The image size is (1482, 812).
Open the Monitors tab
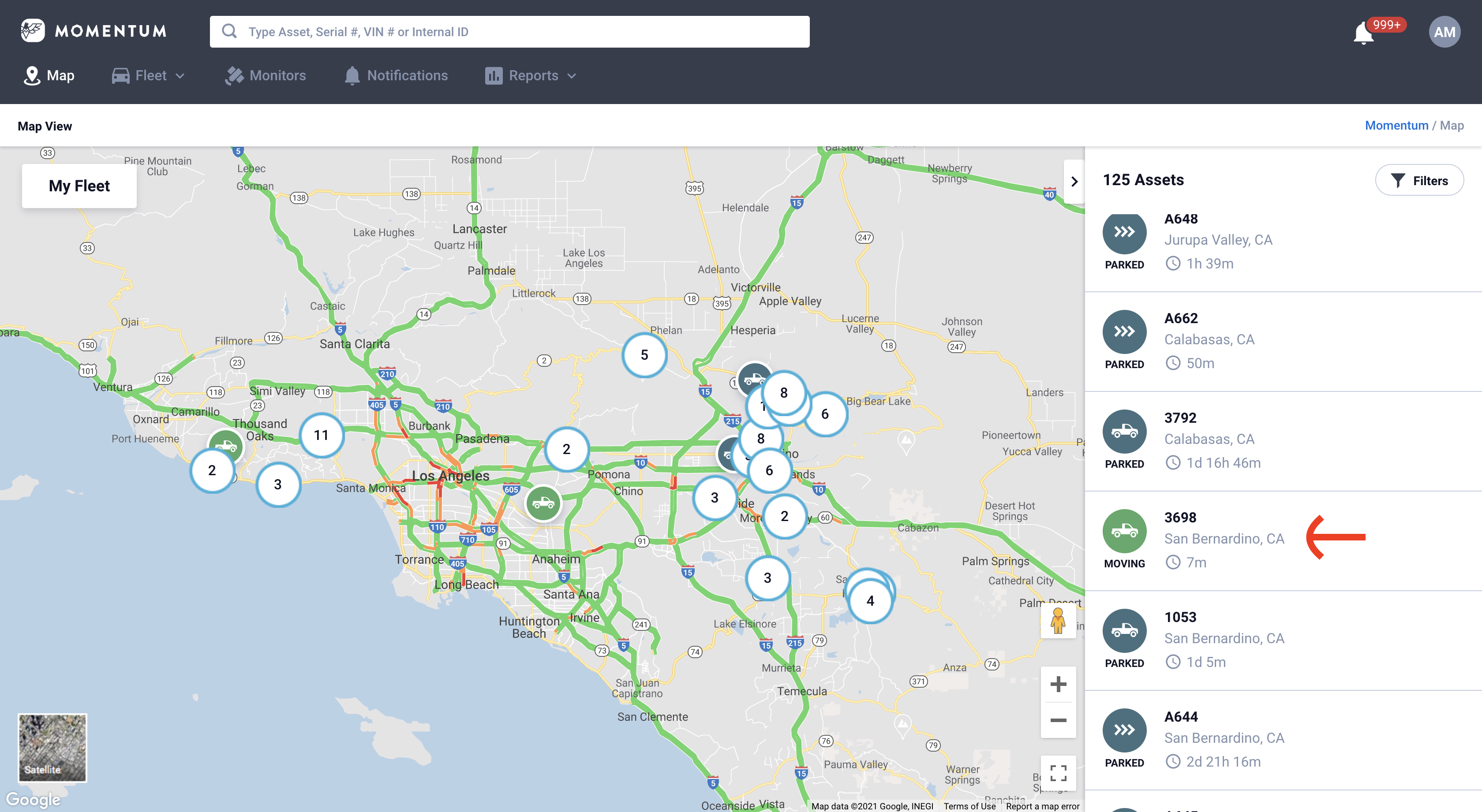(266, 75)
